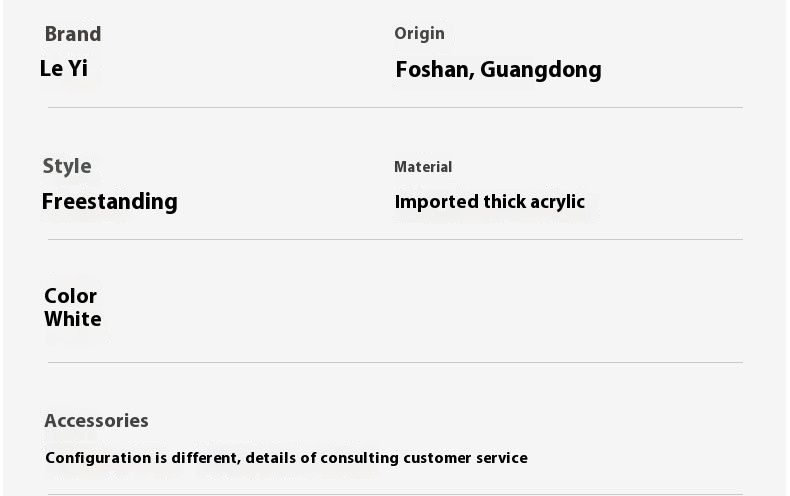Click the Material label

click(x=423, y=167)
